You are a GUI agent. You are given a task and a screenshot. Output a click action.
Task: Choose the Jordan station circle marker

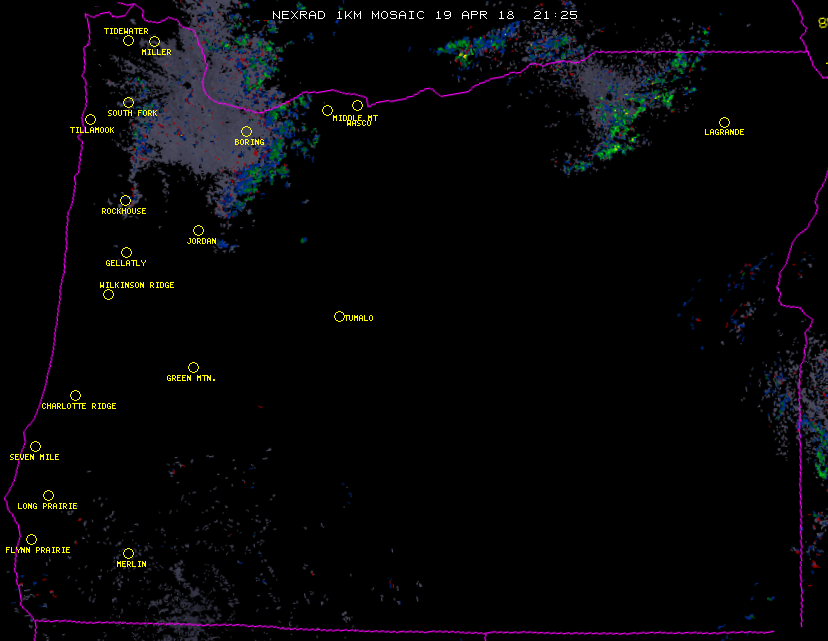[x=198, y=231]
